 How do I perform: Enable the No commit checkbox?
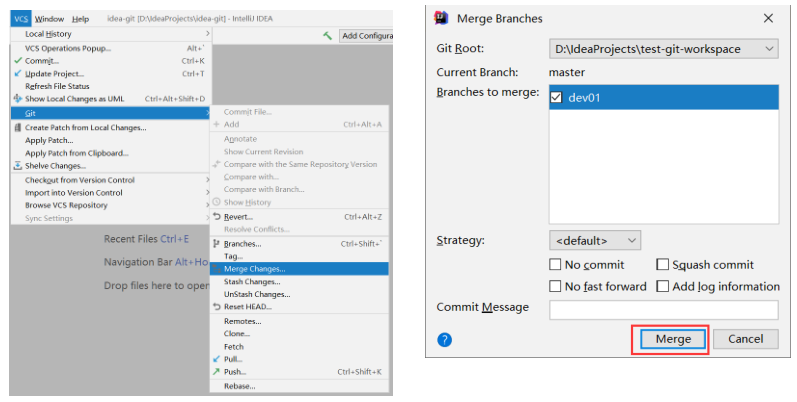point(555,265)
